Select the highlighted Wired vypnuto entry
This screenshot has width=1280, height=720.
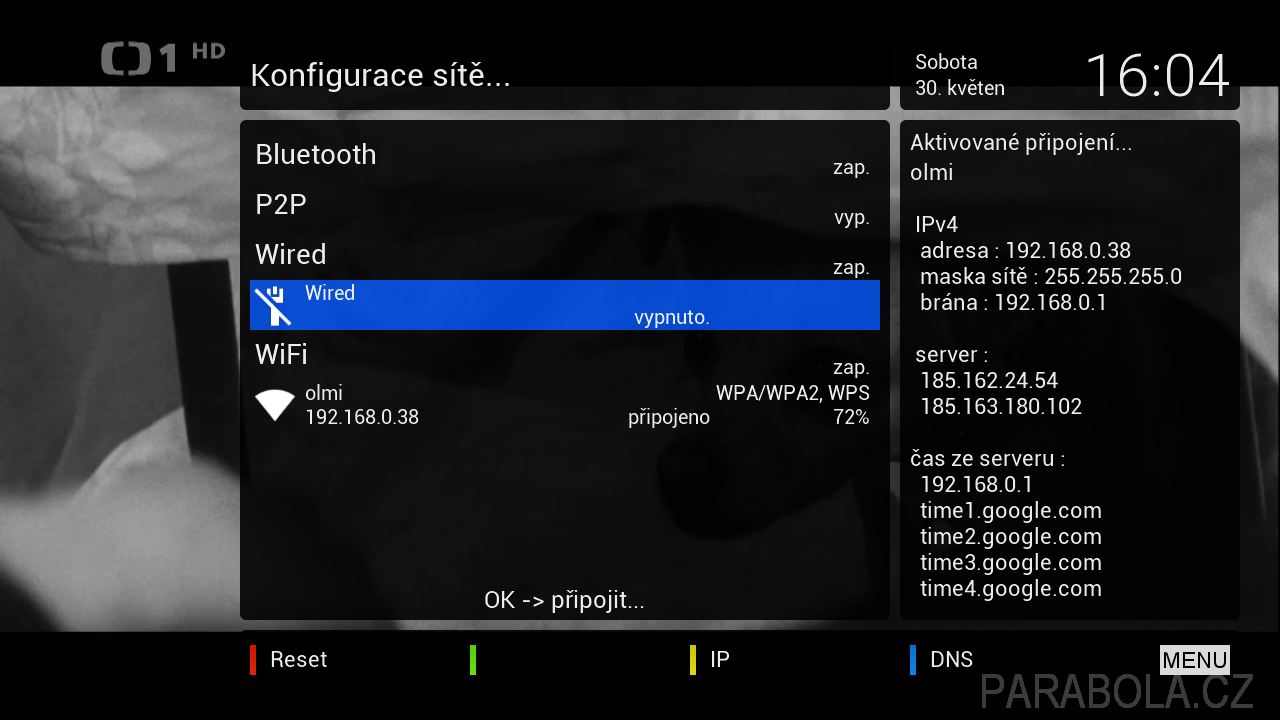click(565, 305)
